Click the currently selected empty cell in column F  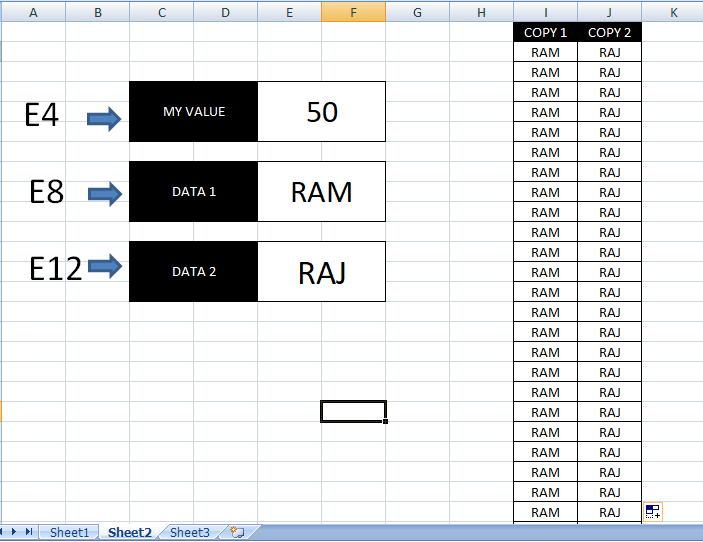[x=353, y=412]
